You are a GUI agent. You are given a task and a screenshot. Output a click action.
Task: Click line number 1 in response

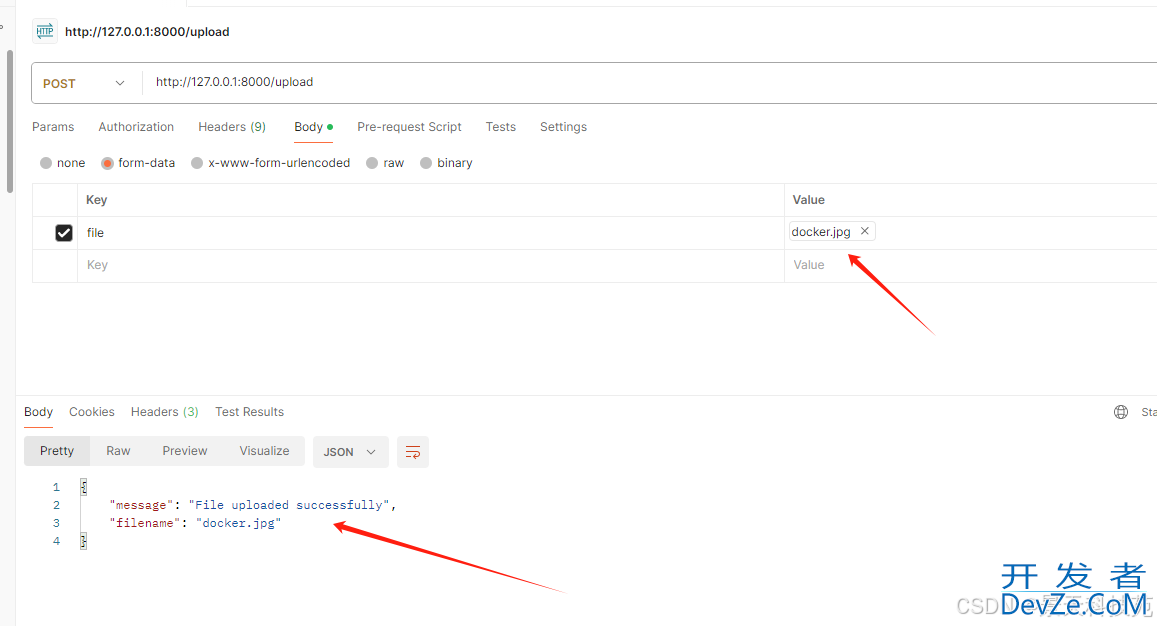(56, 487)
